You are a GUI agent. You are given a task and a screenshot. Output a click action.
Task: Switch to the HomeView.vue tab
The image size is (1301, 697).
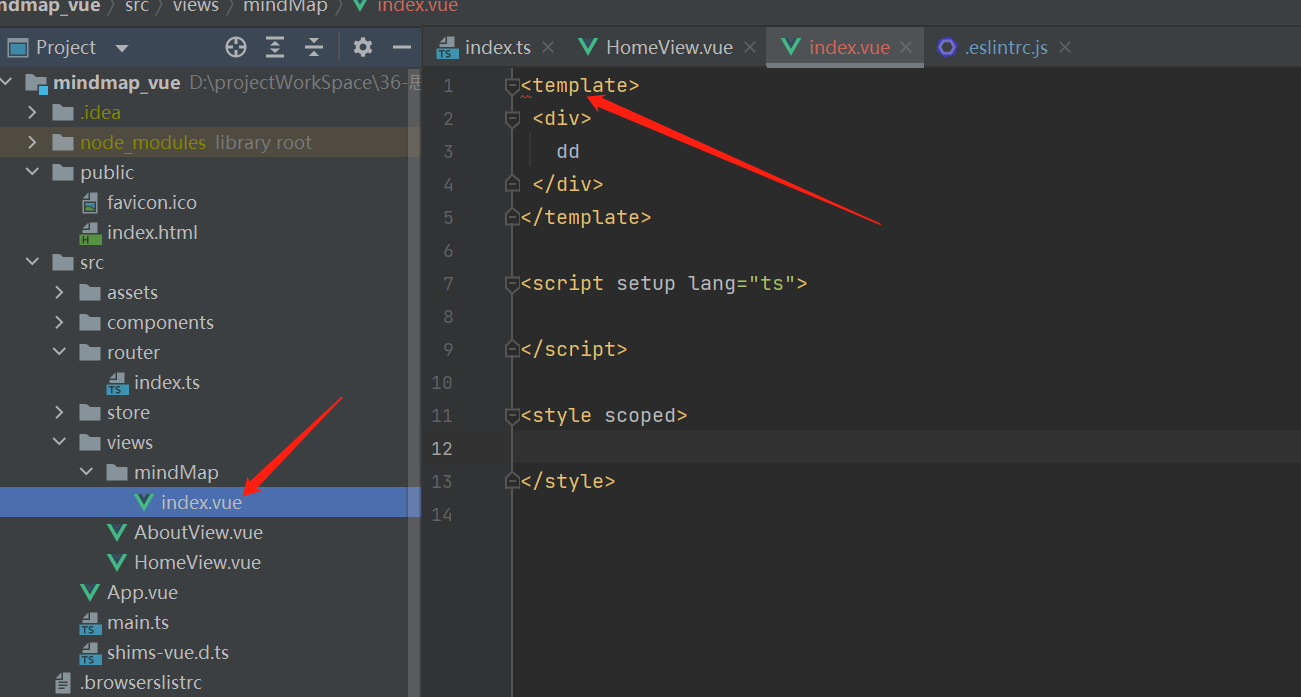coord(668,47)
